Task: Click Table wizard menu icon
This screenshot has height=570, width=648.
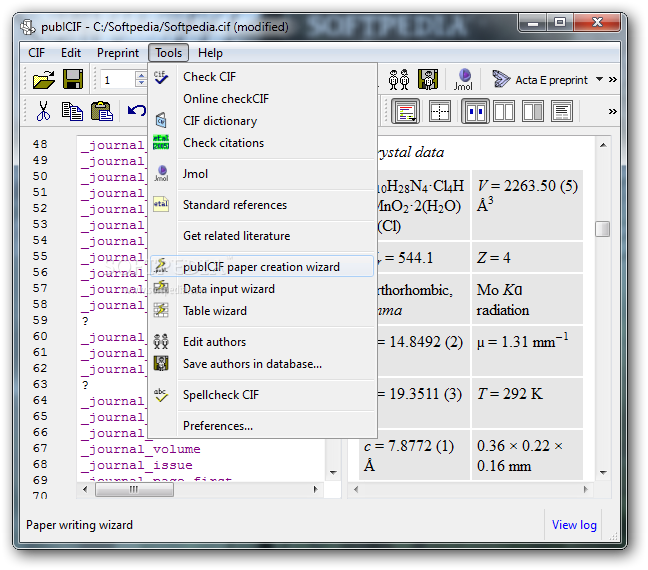Action: [161, 310]
